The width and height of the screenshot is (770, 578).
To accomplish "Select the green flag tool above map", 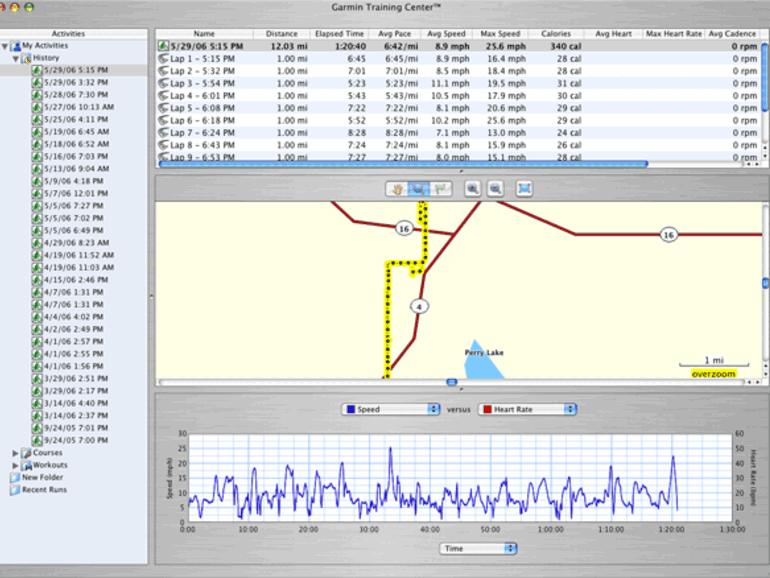I will point(442,188).
